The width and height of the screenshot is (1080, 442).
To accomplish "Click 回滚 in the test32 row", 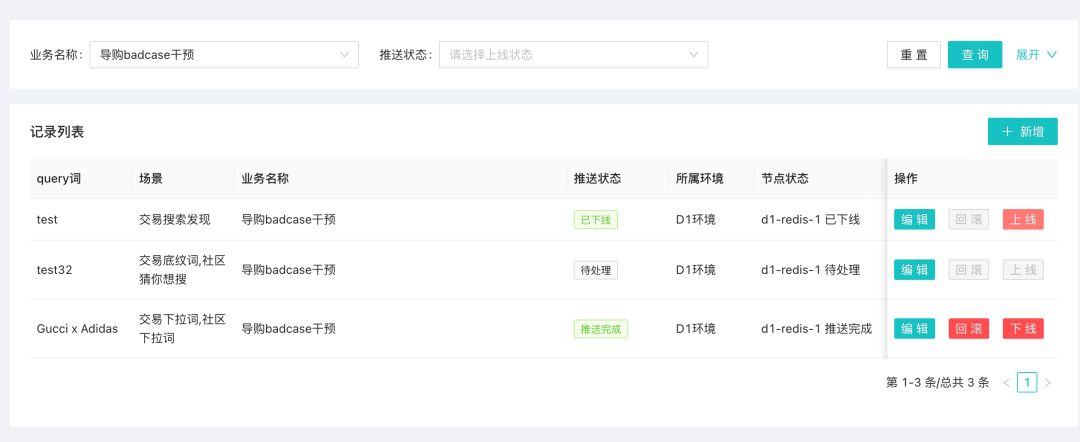I will tap(969, 270).
